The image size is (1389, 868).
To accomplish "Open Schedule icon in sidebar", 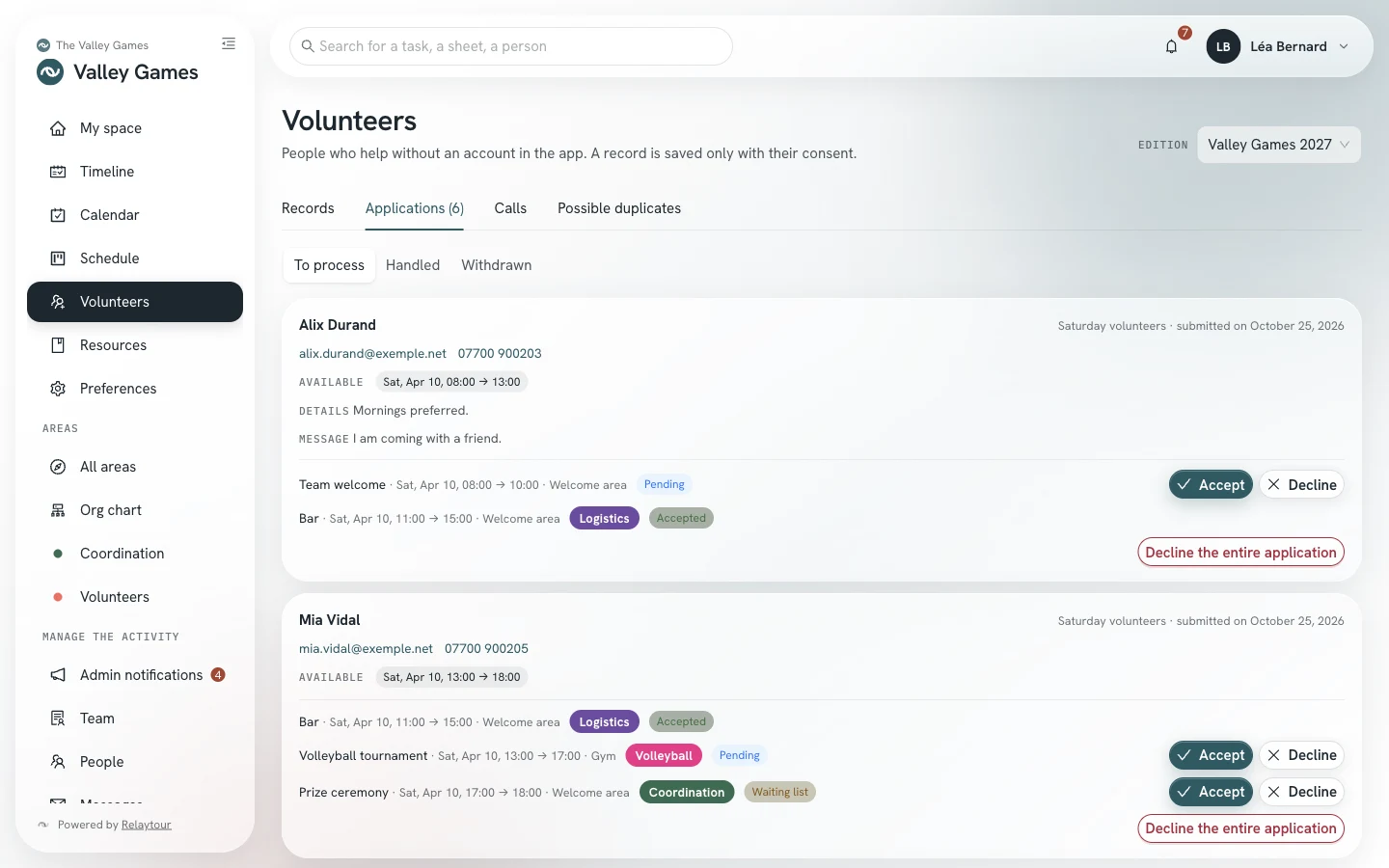I will (58, 258).
